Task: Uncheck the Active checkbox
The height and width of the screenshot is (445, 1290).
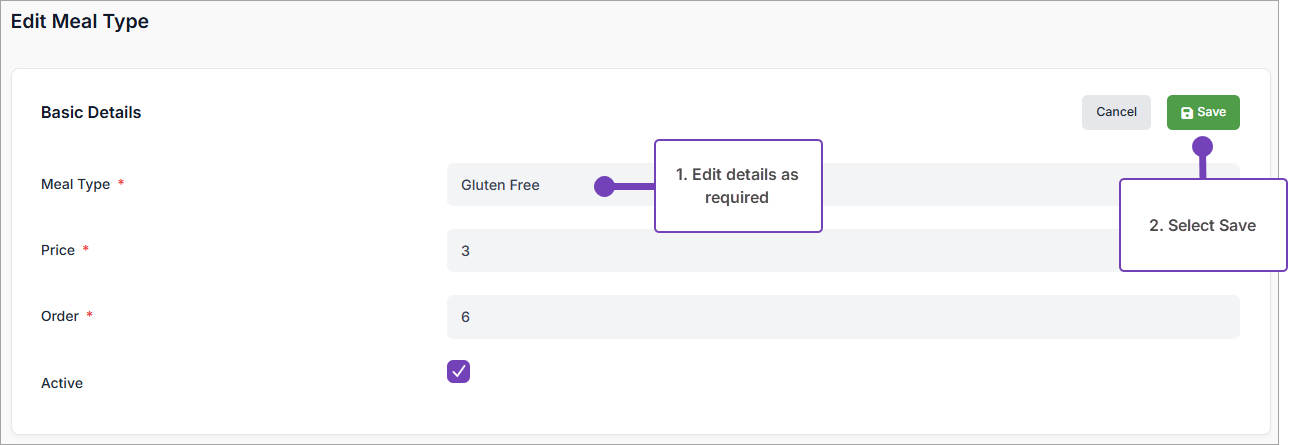Action: [x=458, y=371]
